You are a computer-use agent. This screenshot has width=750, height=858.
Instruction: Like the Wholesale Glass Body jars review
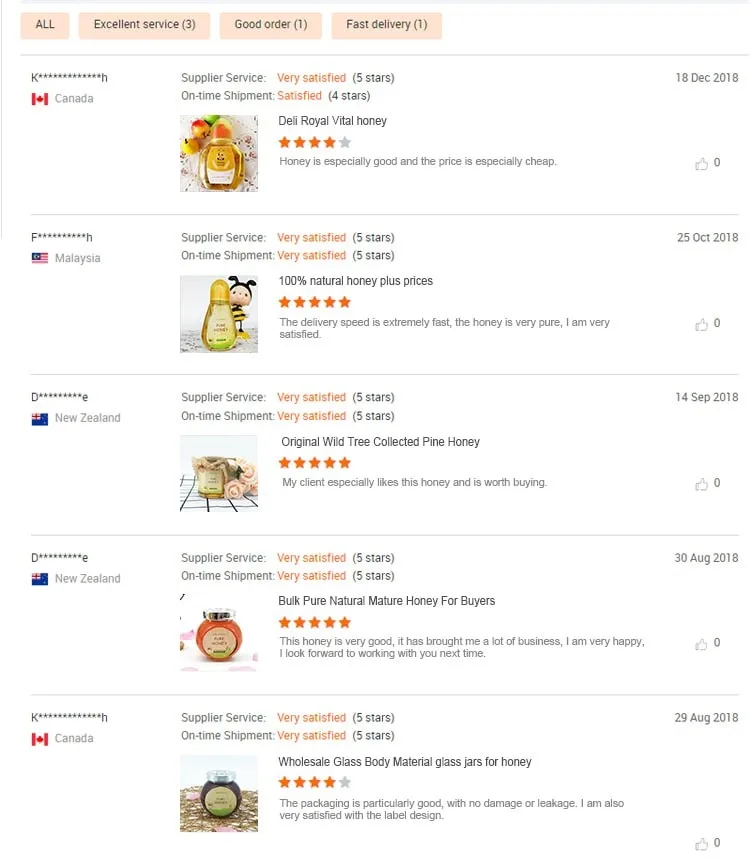(702, 844)
